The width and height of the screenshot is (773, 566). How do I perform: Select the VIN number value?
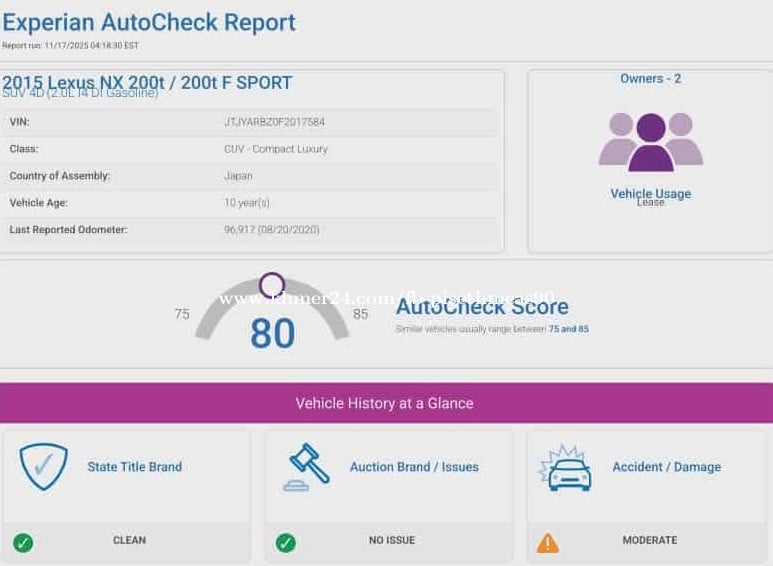click(x=274, y=122)
